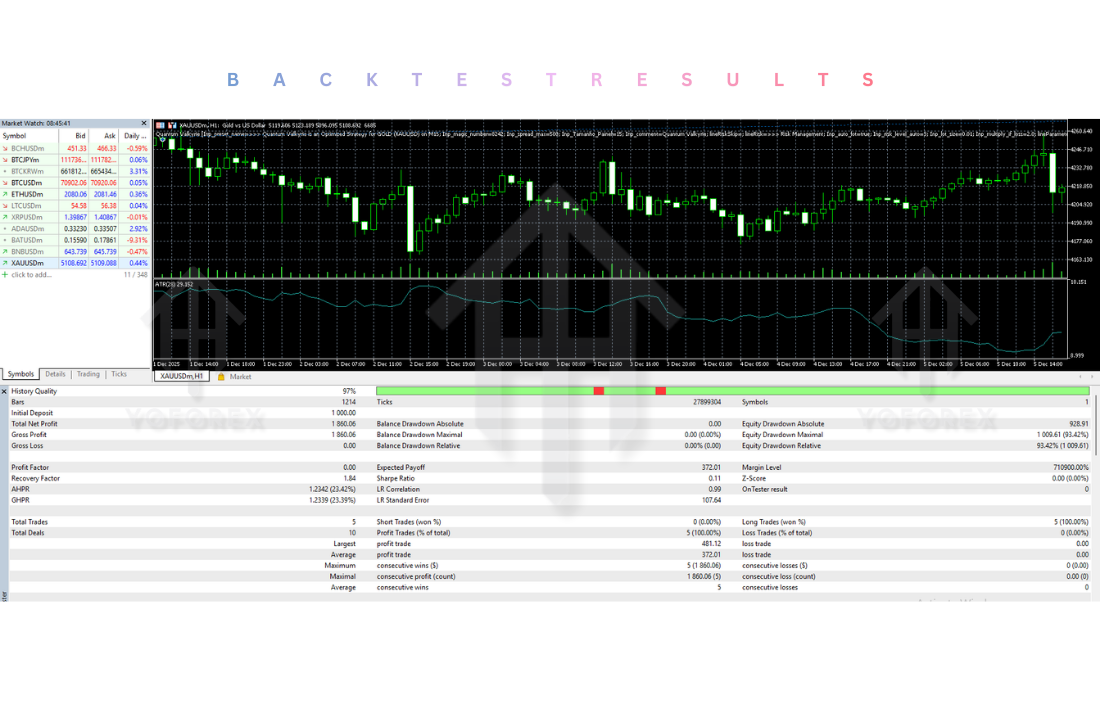Image resolution: width=1100 pixels, height=720 pixels.
Task: Open the Trading tab
Action: coord(88,374)
